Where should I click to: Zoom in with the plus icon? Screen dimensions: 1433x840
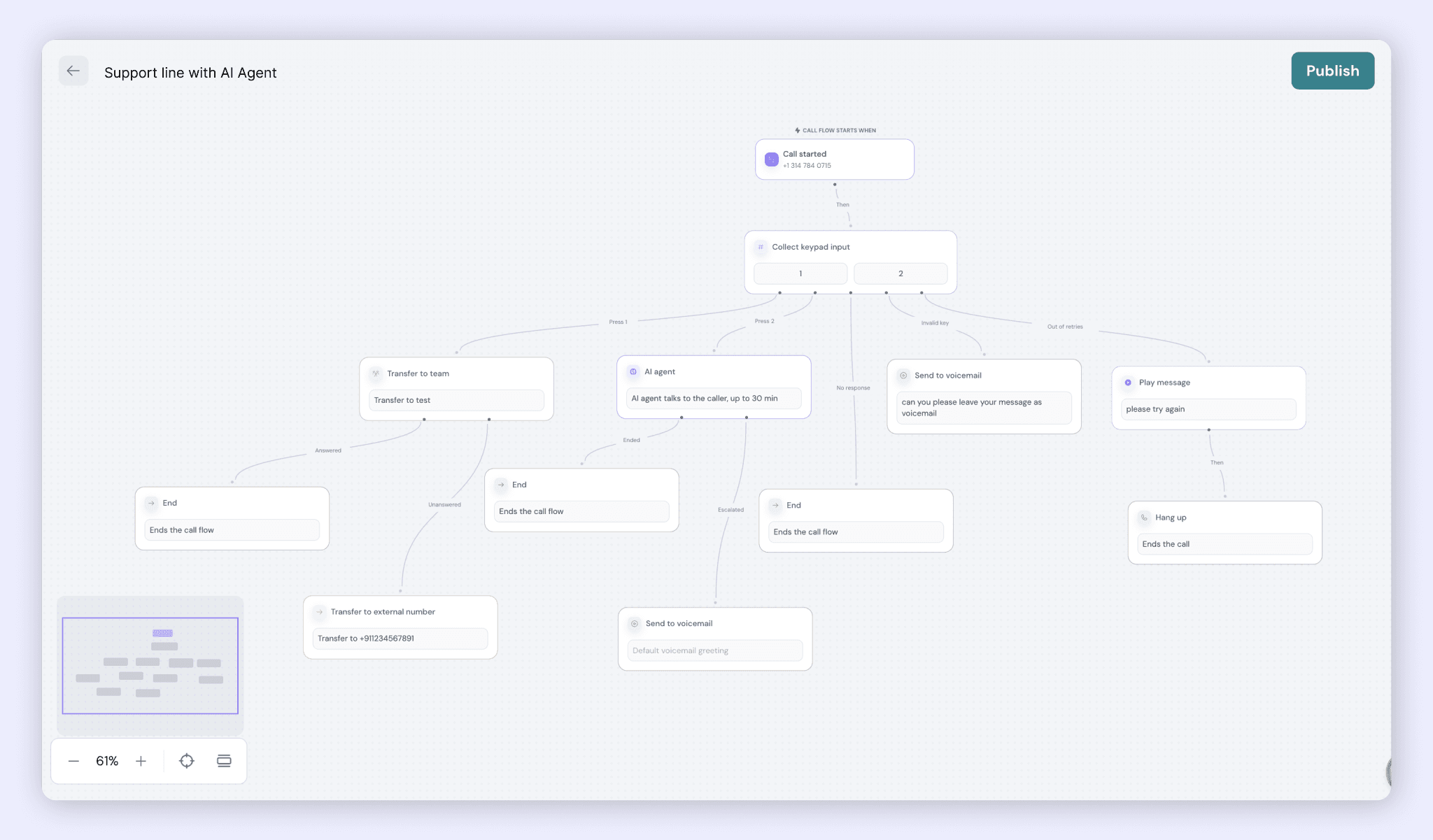coord(141,761)
